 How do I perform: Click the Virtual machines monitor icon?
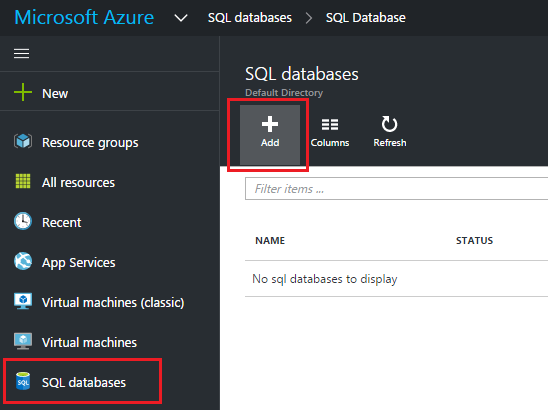pos(23,341)
